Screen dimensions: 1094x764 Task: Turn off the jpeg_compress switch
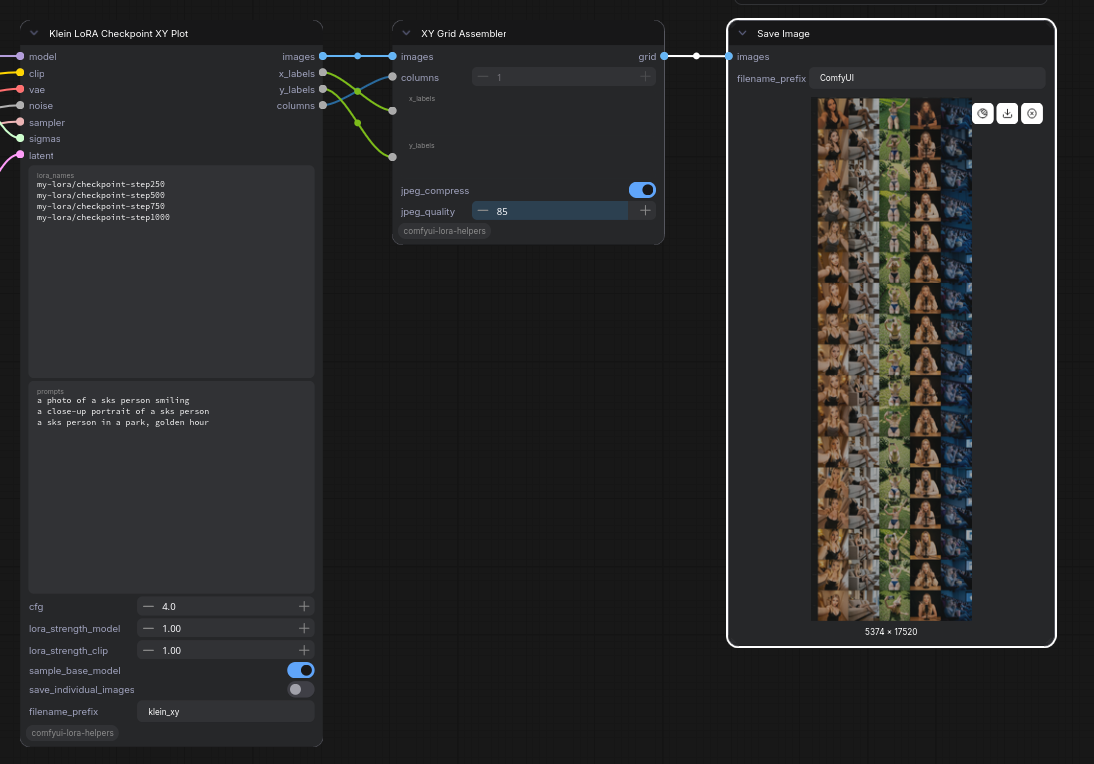point(642,190)
